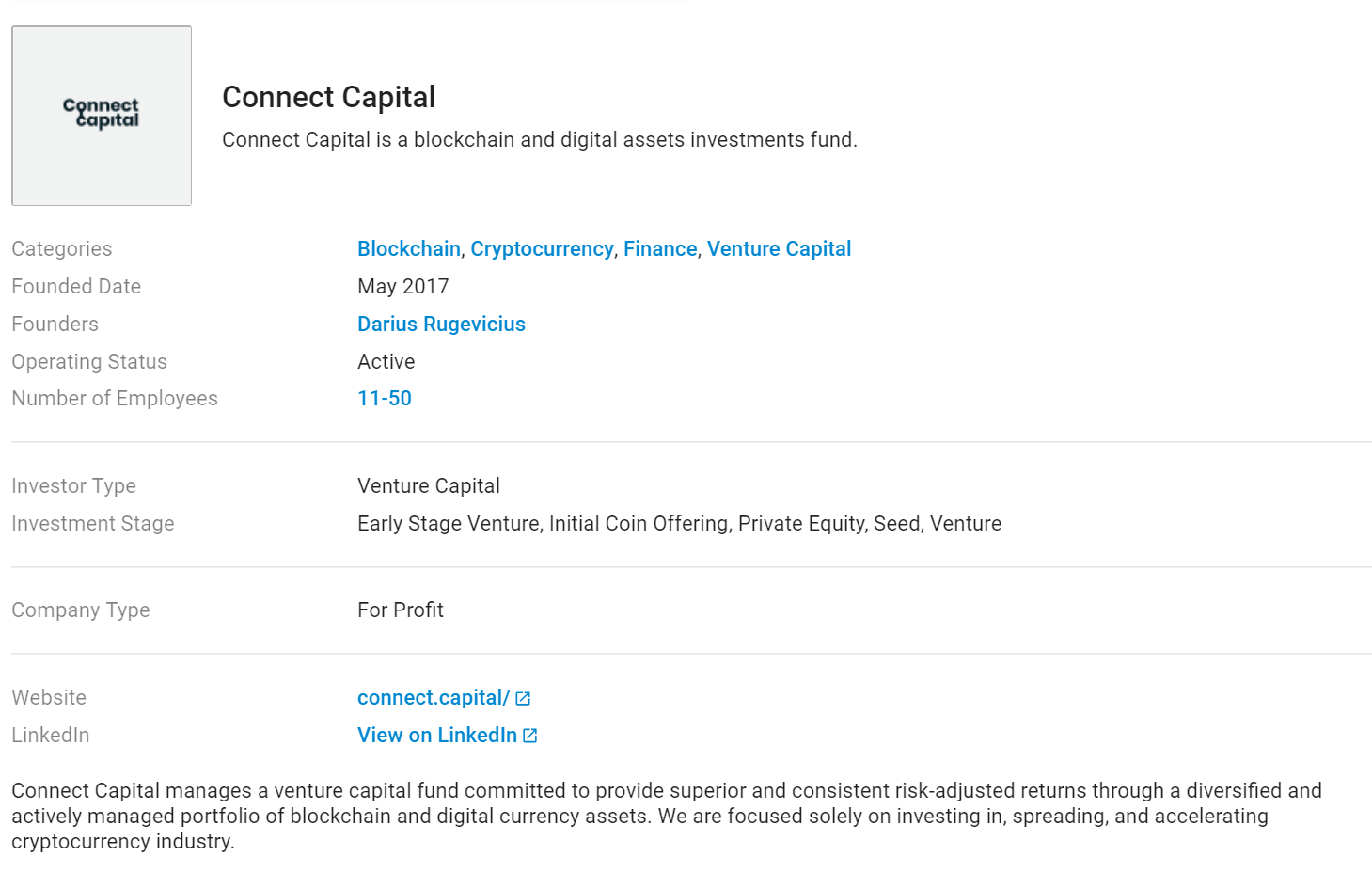The height and width of the screenshot is (872, 1372).
Task: Click the Investment Stage value text
Action: [679, 523]
